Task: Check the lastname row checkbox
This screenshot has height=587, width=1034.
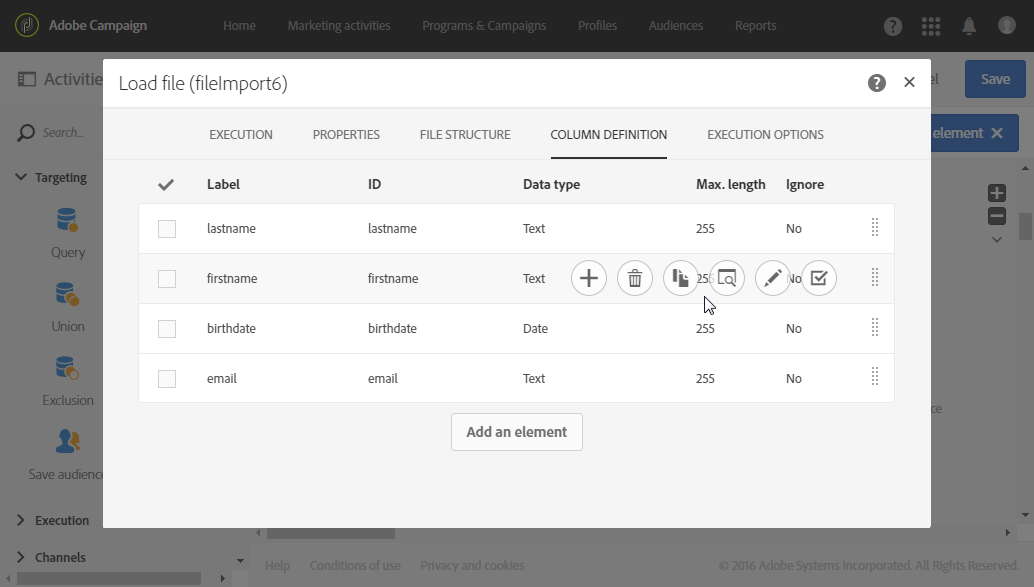Action: point(167,229)
